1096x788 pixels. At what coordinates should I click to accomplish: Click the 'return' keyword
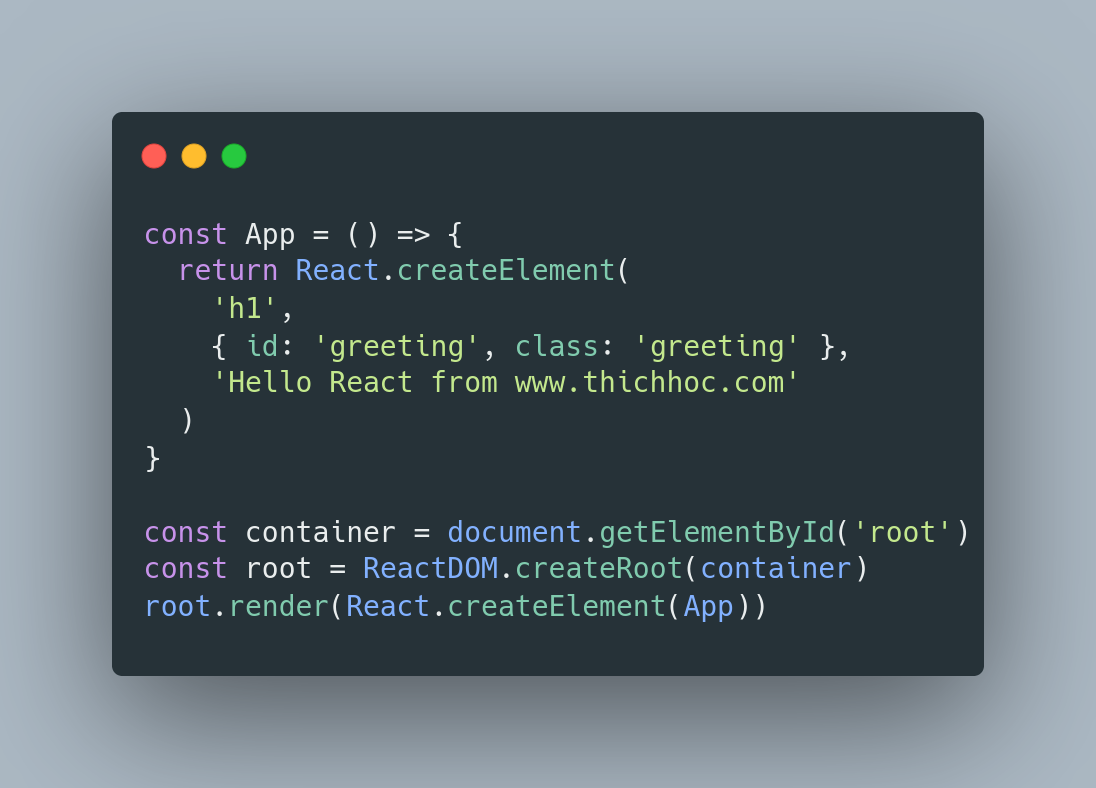pyautogui.click(x=228, y=271)
